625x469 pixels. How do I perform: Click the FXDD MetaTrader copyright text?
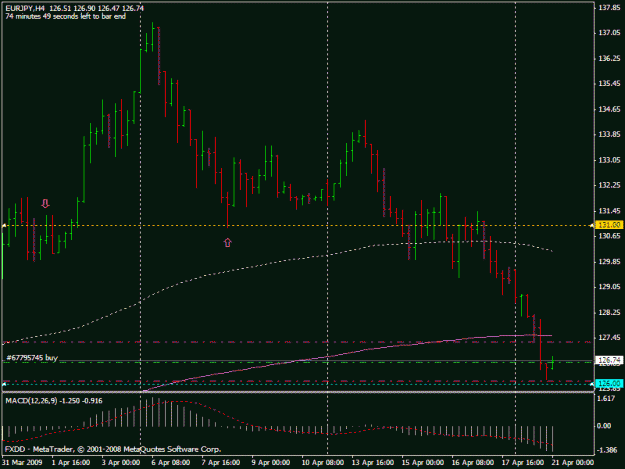113,449
